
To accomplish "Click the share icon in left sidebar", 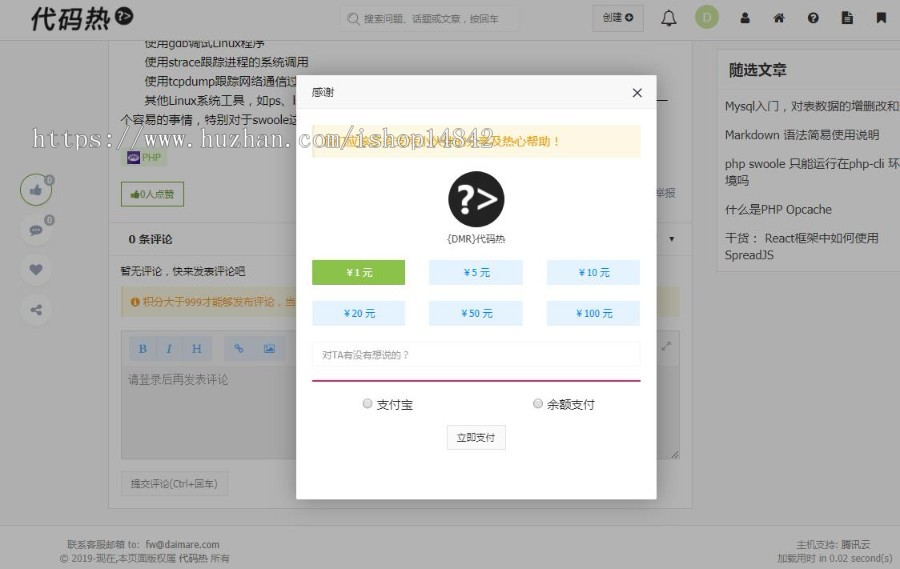I will 36,310.
